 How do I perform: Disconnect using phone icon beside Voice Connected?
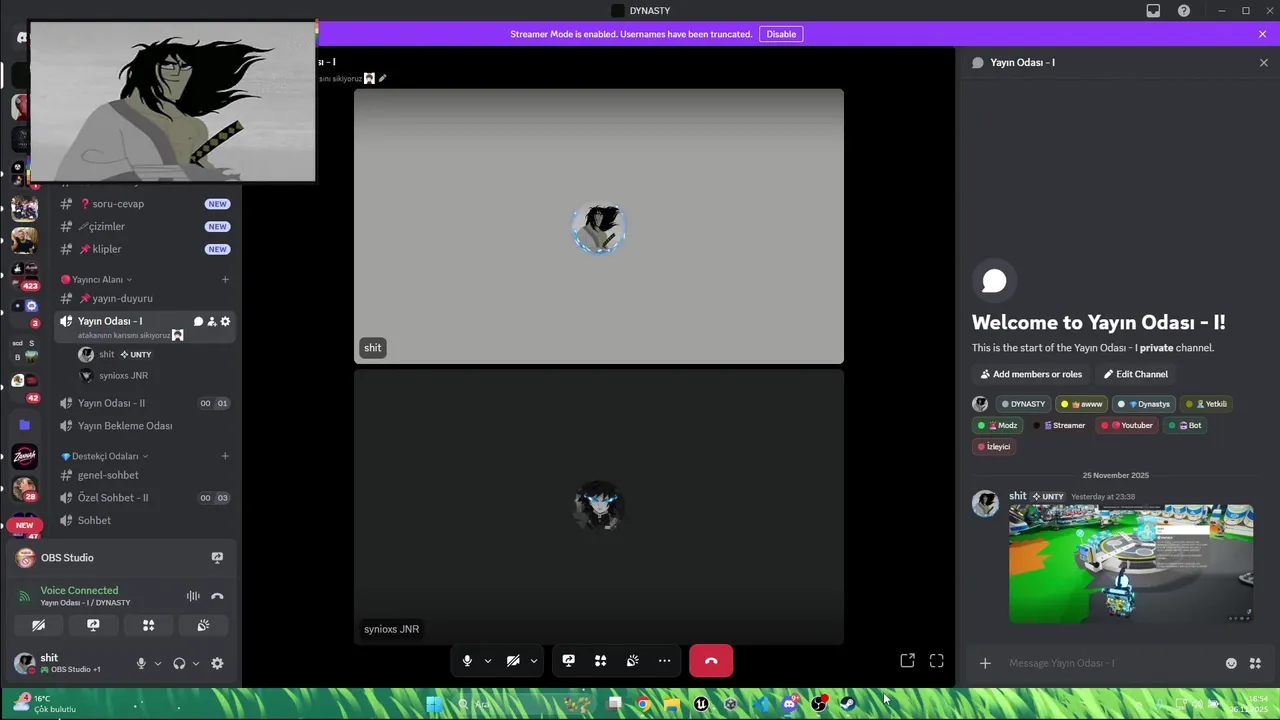click(217, 596)
